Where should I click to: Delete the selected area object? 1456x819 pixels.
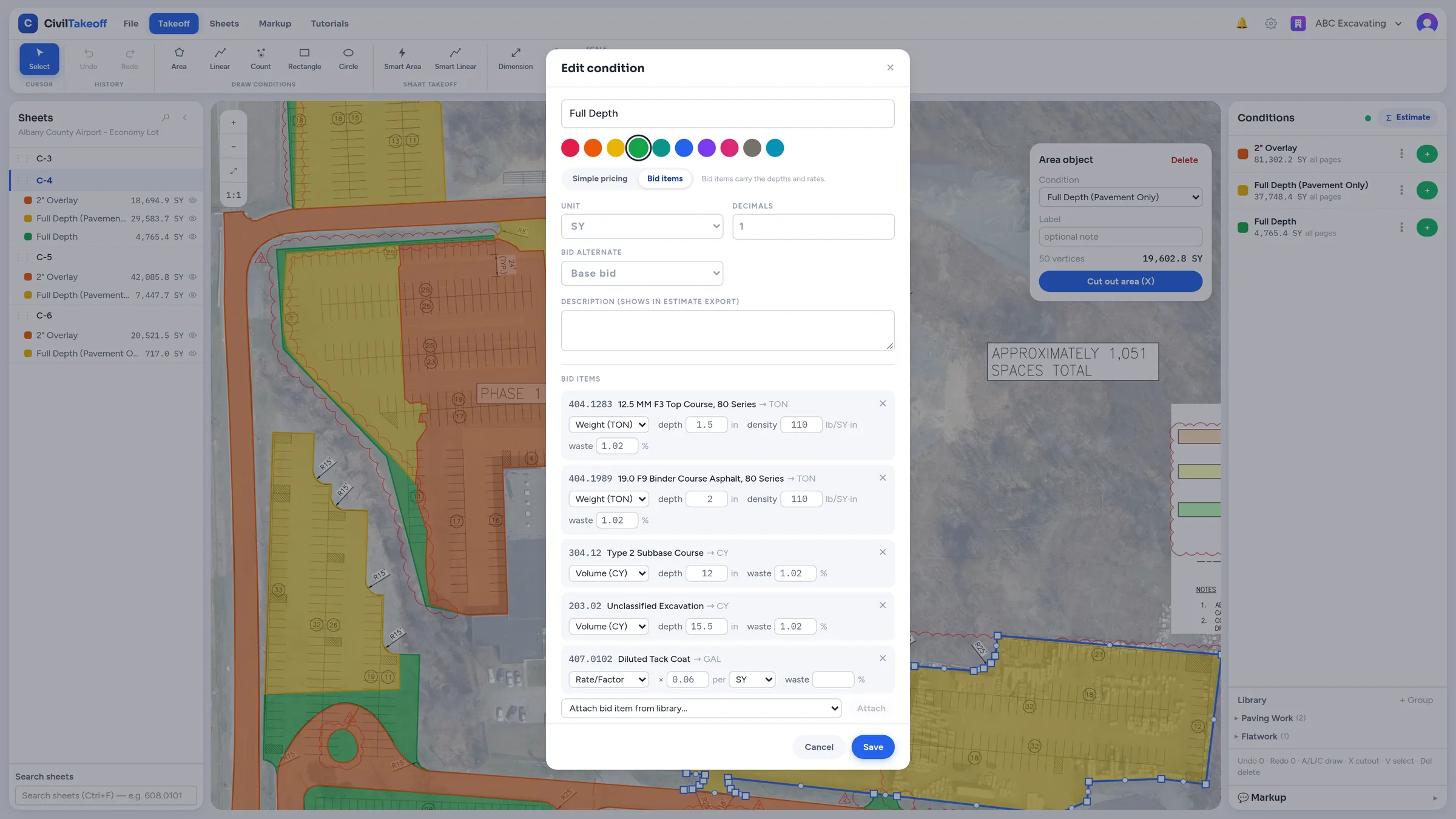(1184, 160)
